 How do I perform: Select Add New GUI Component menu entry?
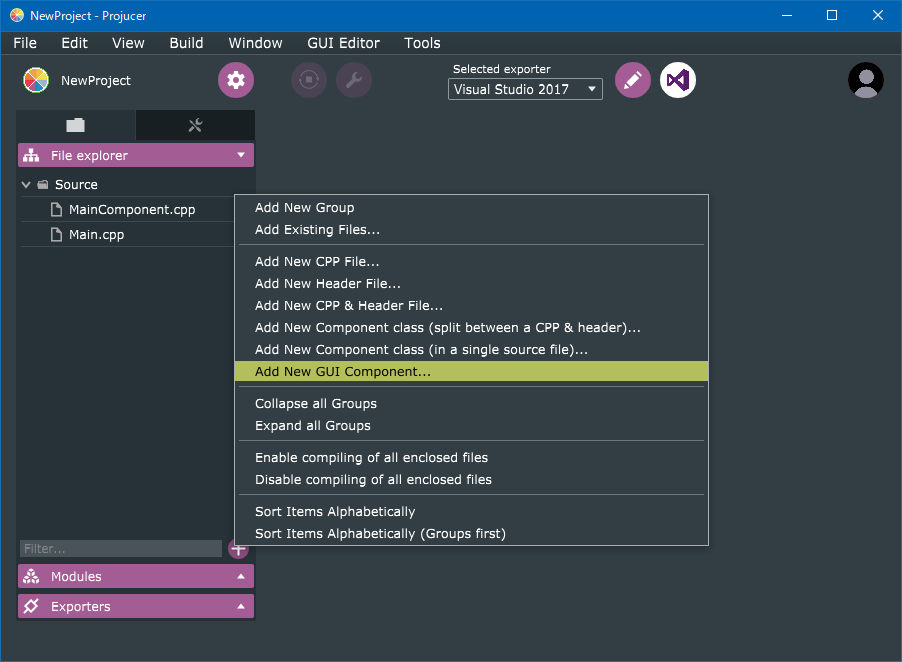(343, 371)
